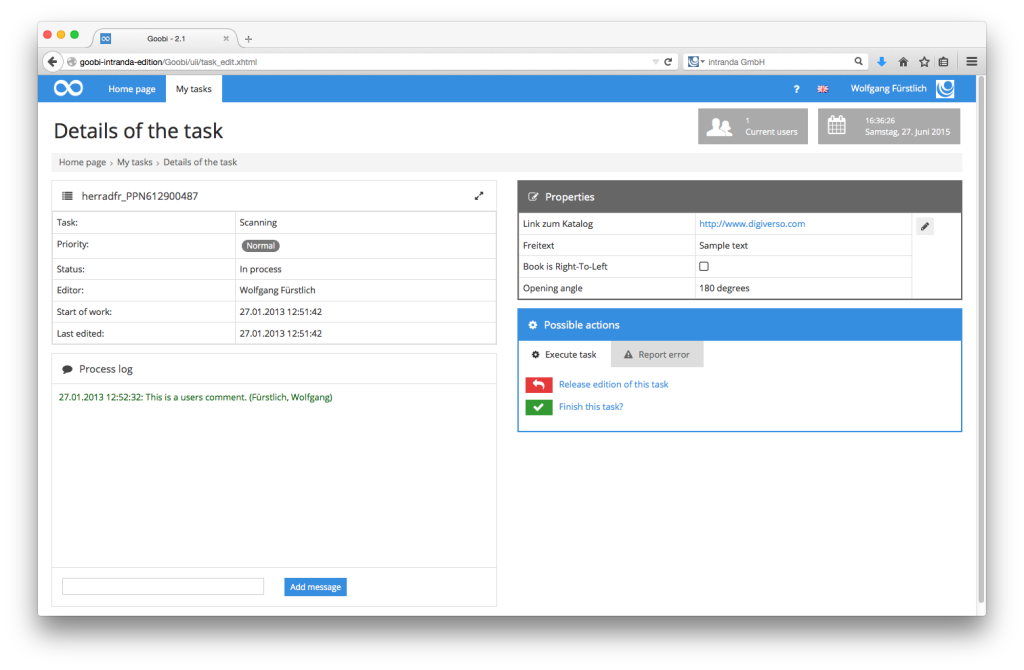Click the UK flag language icon
The image size is (1024, 670).
coord(822,89)
